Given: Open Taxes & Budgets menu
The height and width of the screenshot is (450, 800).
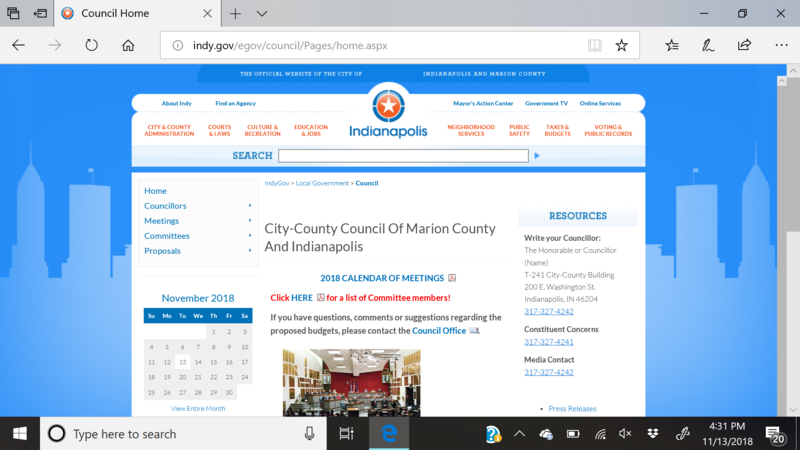Looking at the screenshot, I should click(x=557, y=131).
